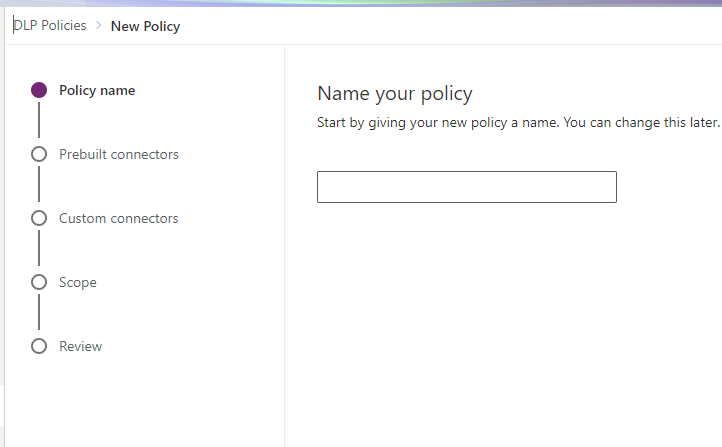
Task: Click the Prebuilt connectors step circle
Action: [39, 154]
